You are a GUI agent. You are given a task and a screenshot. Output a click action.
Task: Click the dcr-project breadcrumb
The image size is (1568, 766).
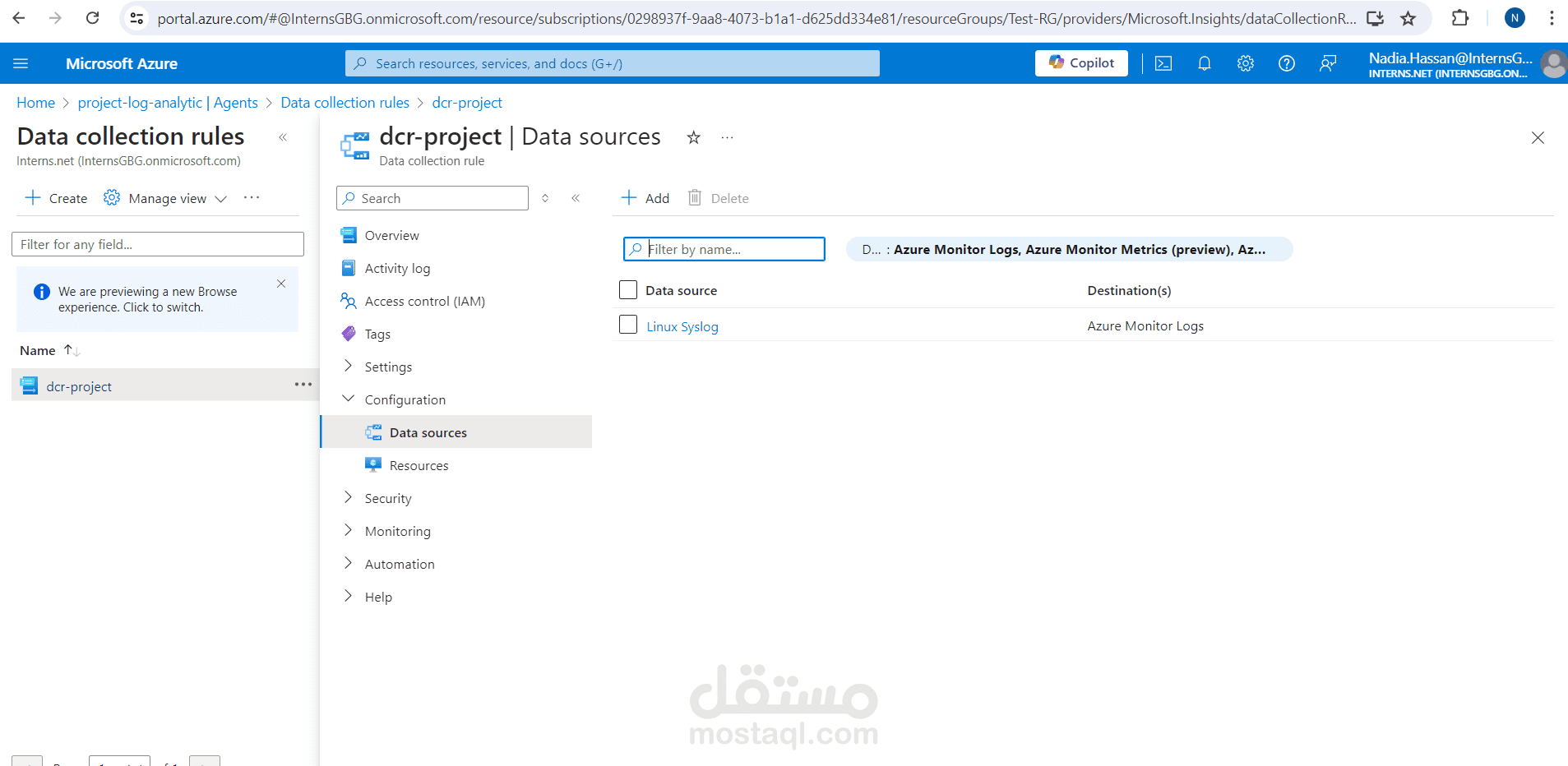pyautogui.click(x=467, y=103)
